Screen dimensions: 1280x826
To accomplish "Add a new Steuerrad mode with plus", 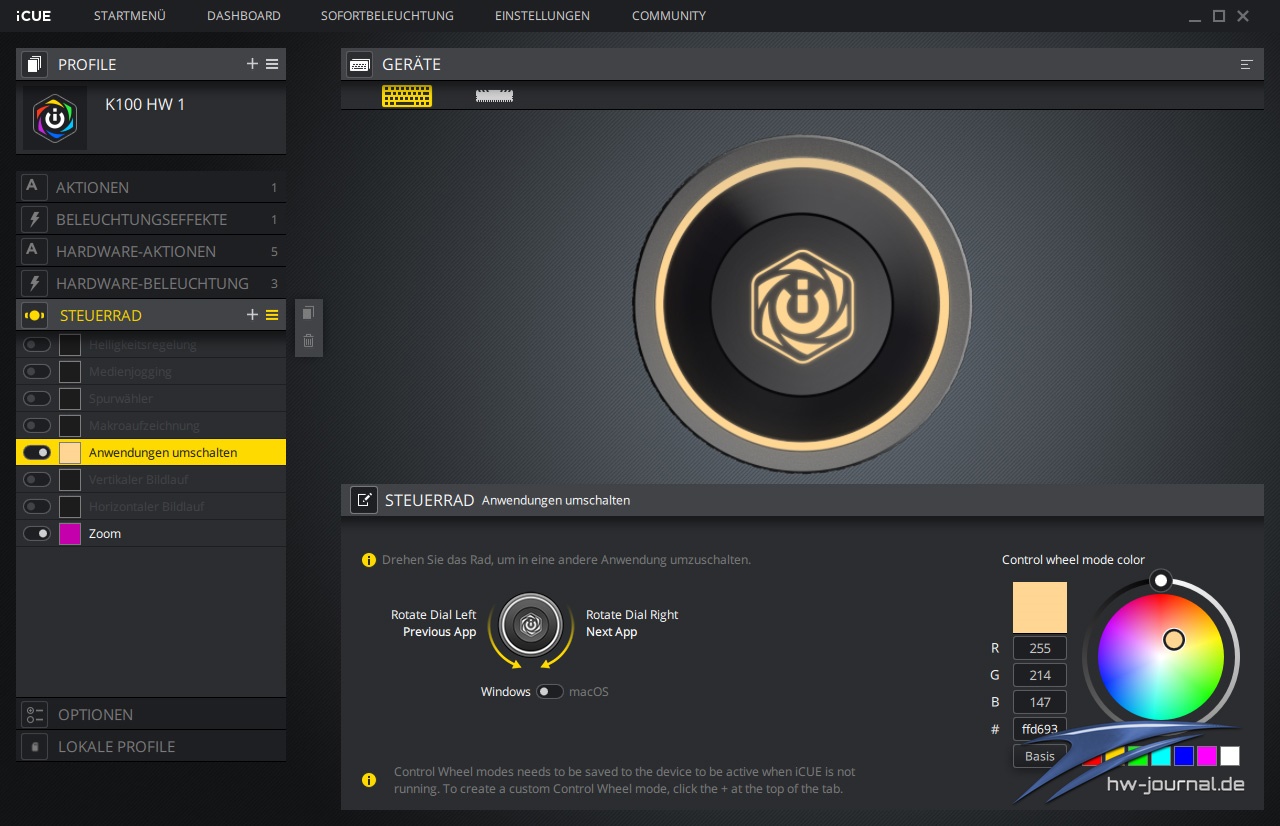I will [x=252, y=315].
